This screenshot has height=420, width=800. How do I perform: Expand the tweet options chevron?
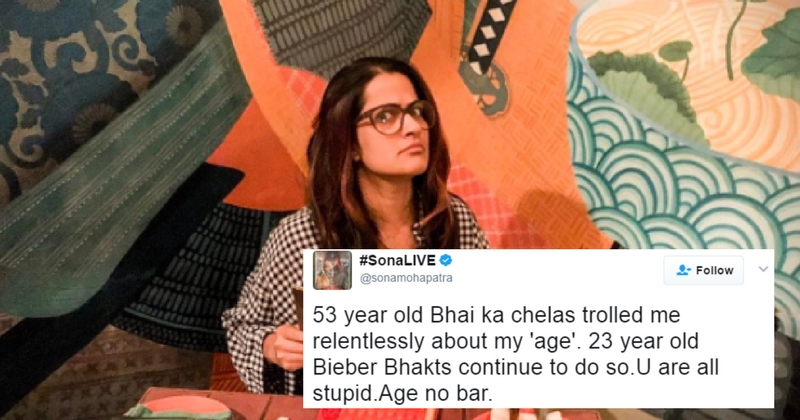[x=763, y=269]
